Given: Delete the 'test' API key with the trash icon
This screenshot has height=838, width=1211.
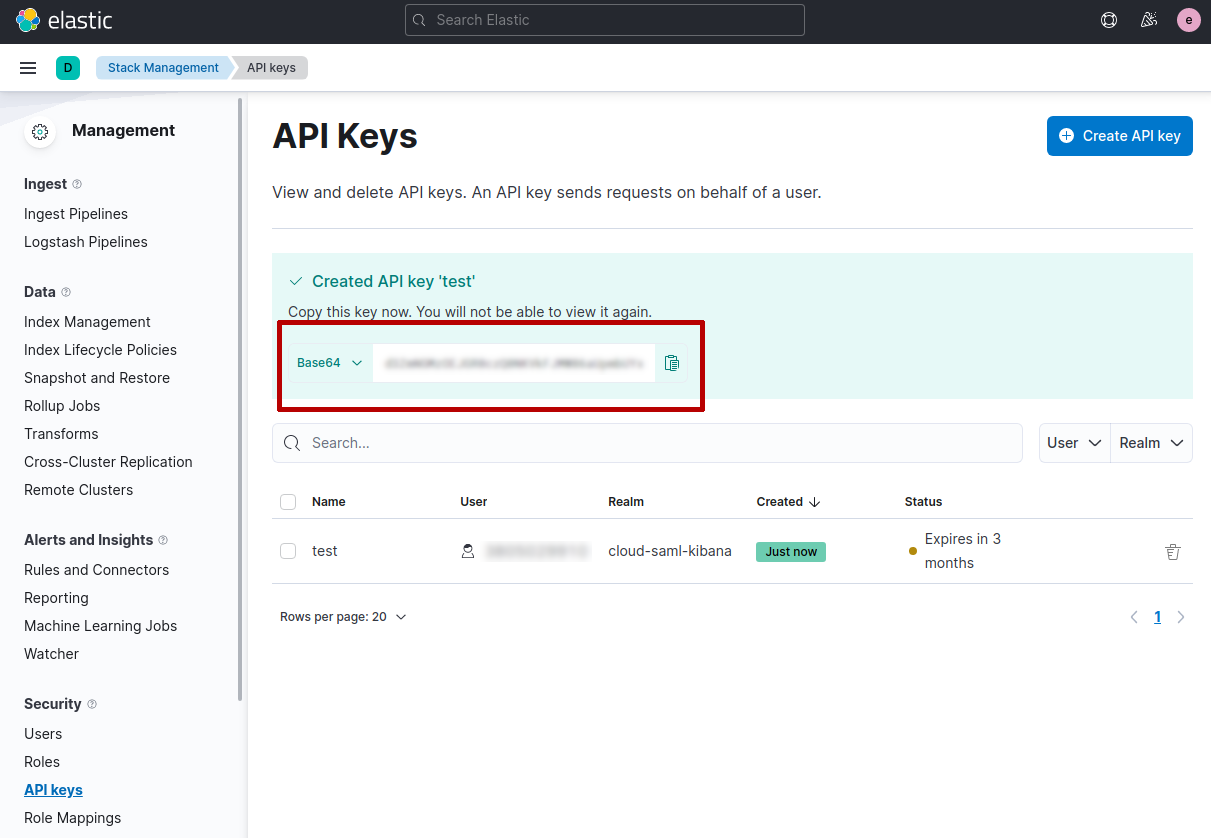Looking at the screenshot, I should (x=1172, y=551).
